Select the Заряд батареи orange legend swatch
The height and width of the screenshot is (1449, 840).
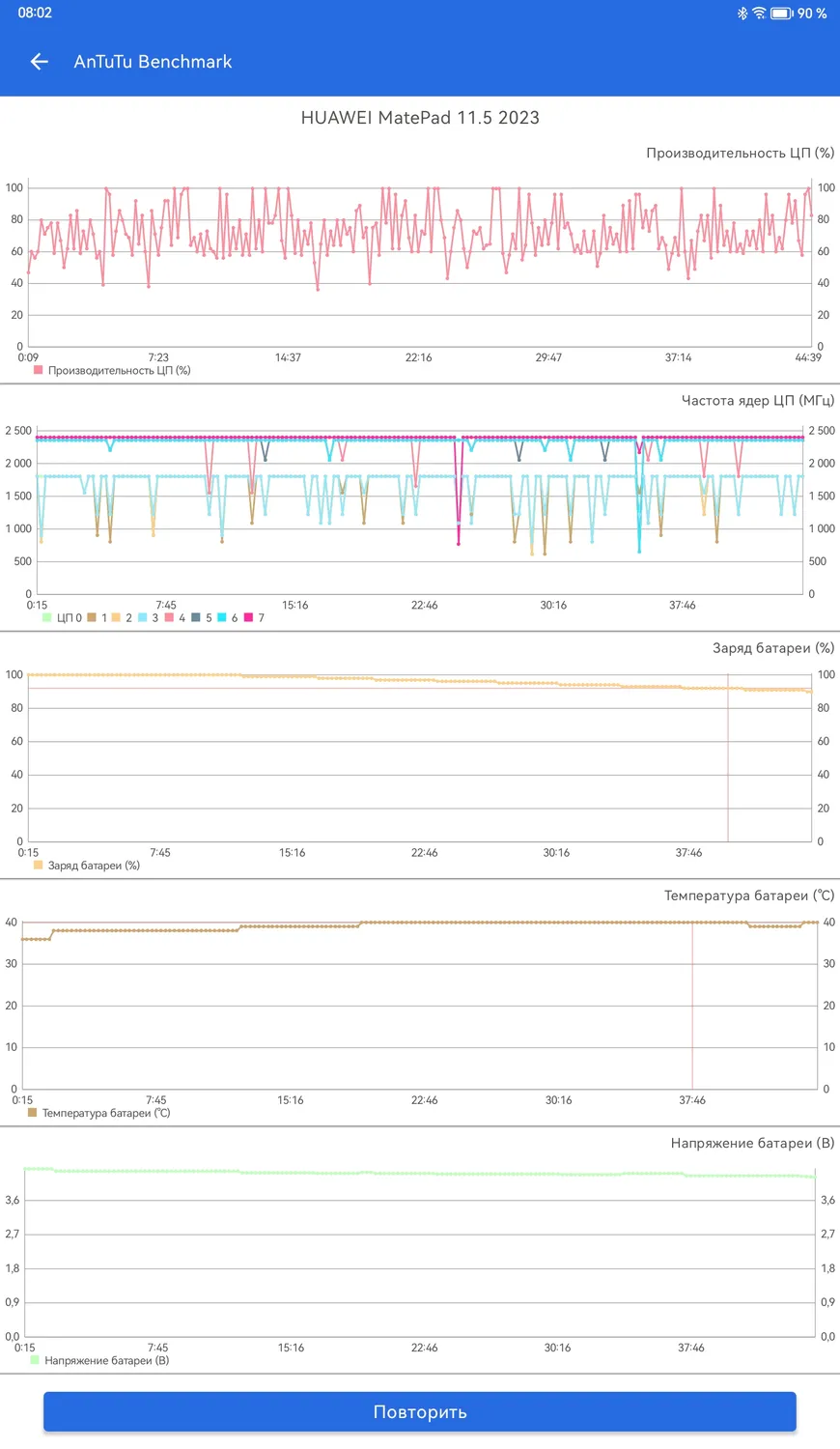coord(39,866)
